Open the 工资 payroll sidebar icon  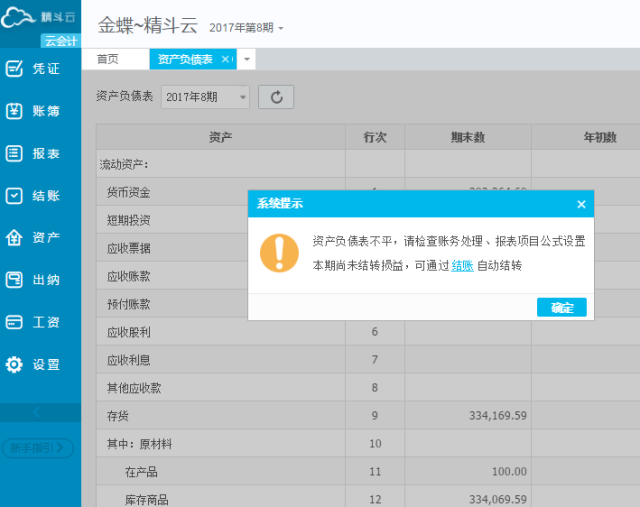point(14,322)
